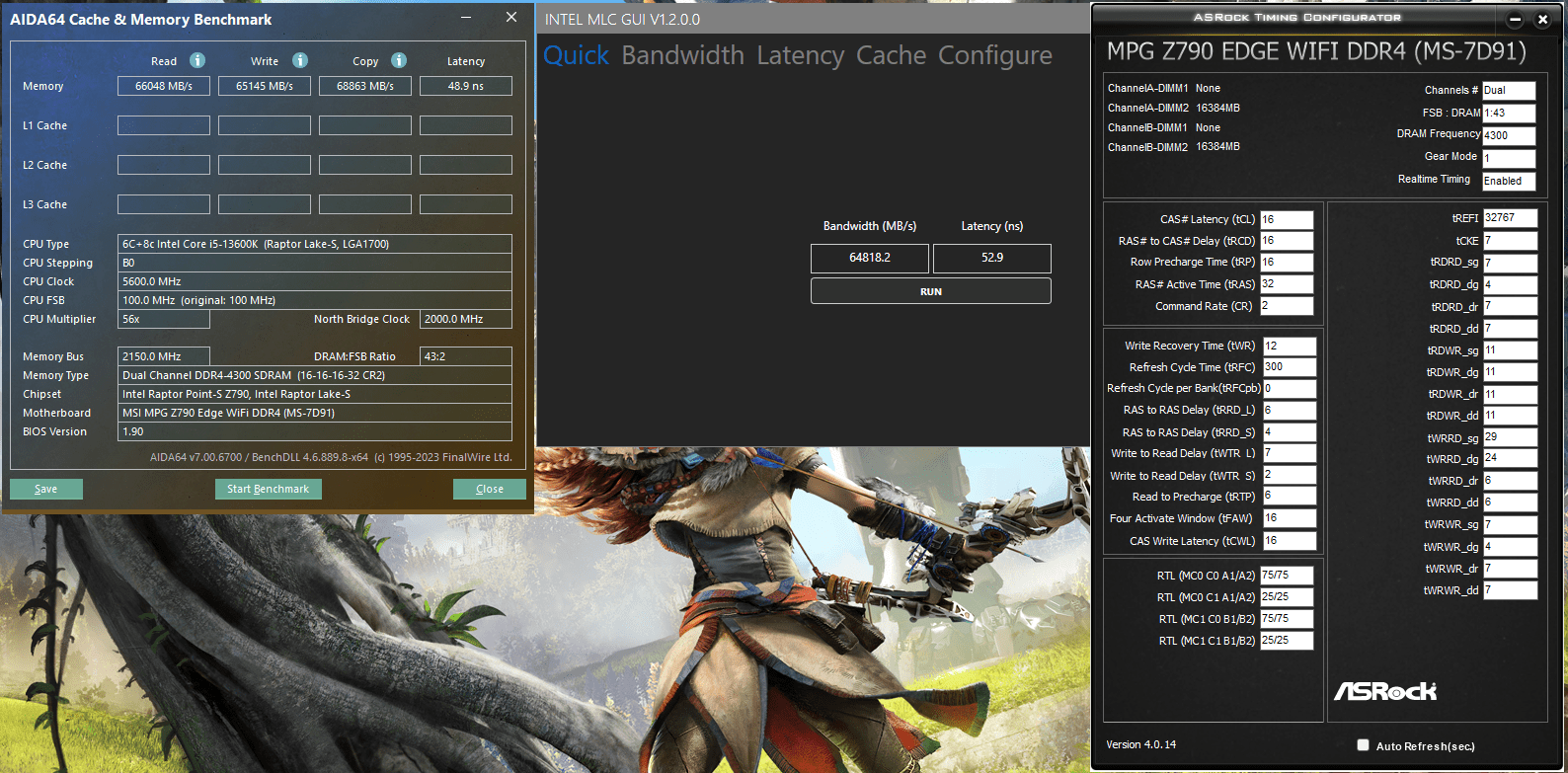Click the Row Precharge Time (tRP) field
Viewport: 1568px width, 773px height.
click(1287, 262)
